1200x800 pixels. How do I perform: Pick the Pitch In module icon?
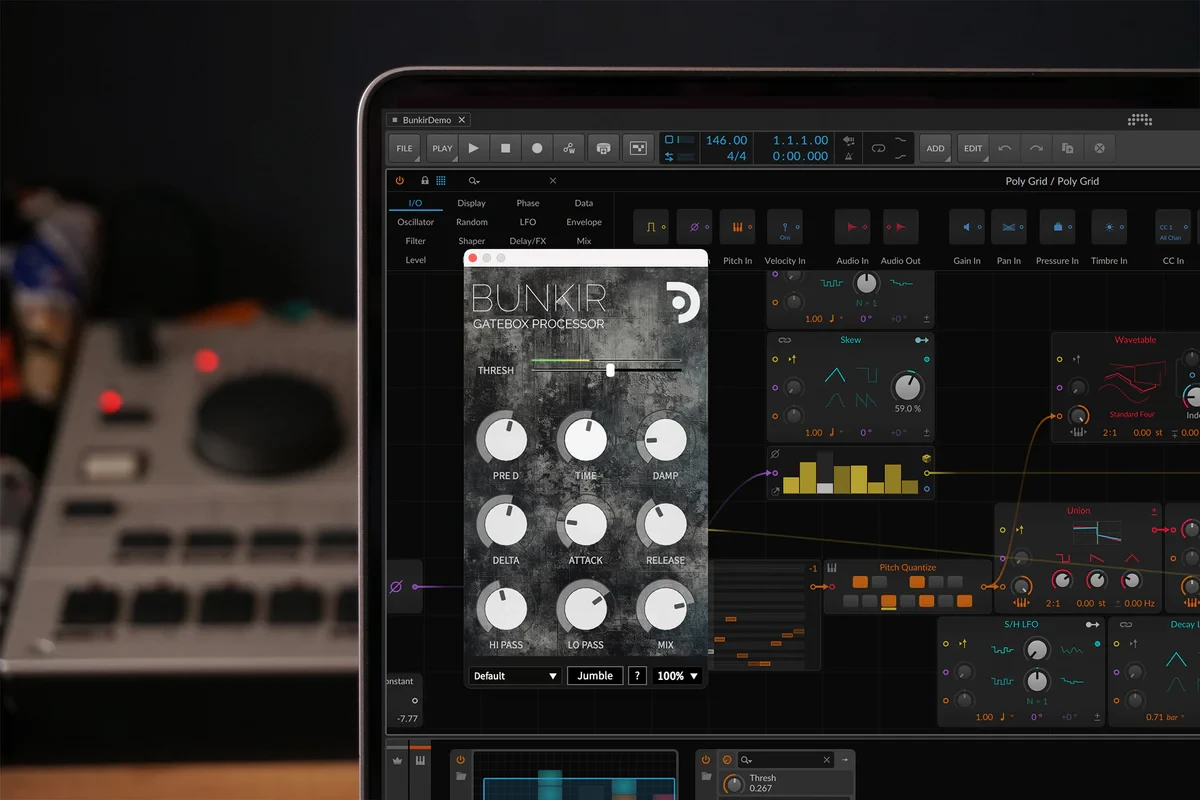click(x=737, y=227)
